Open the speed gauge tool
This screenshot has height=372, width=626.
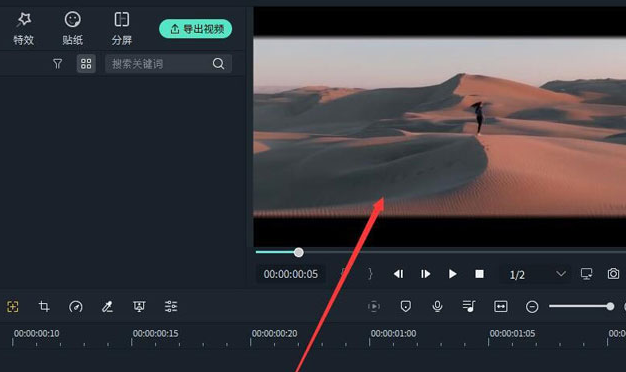click(x=76, y=307)
